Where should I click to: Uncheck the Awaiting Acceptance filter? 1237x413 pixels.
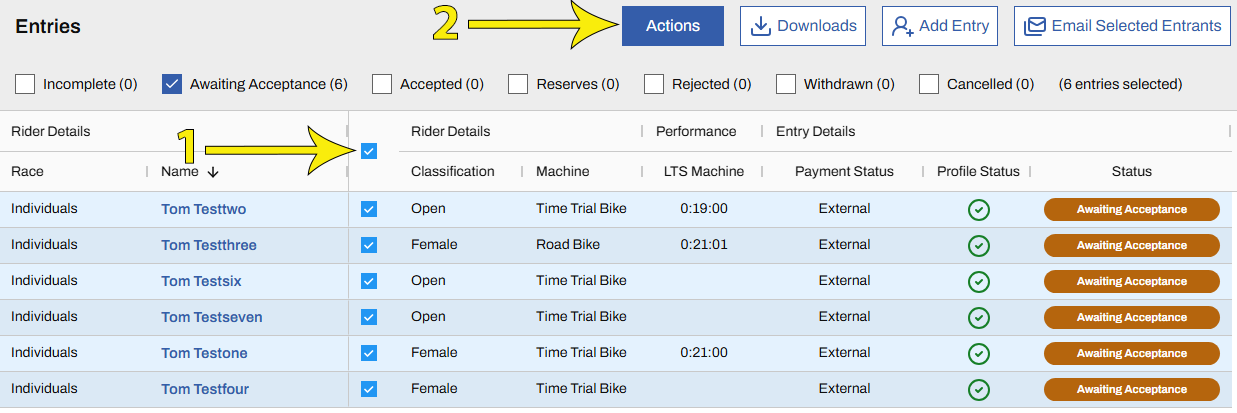[171, 84]
